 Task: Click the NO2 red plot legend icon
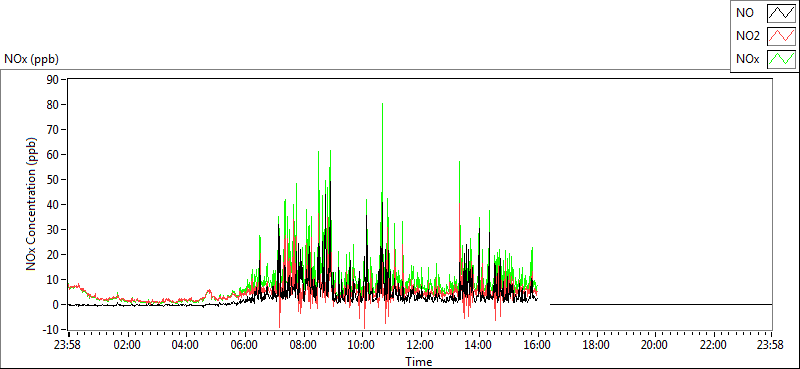pyautogui.click(x=781, y=36)
